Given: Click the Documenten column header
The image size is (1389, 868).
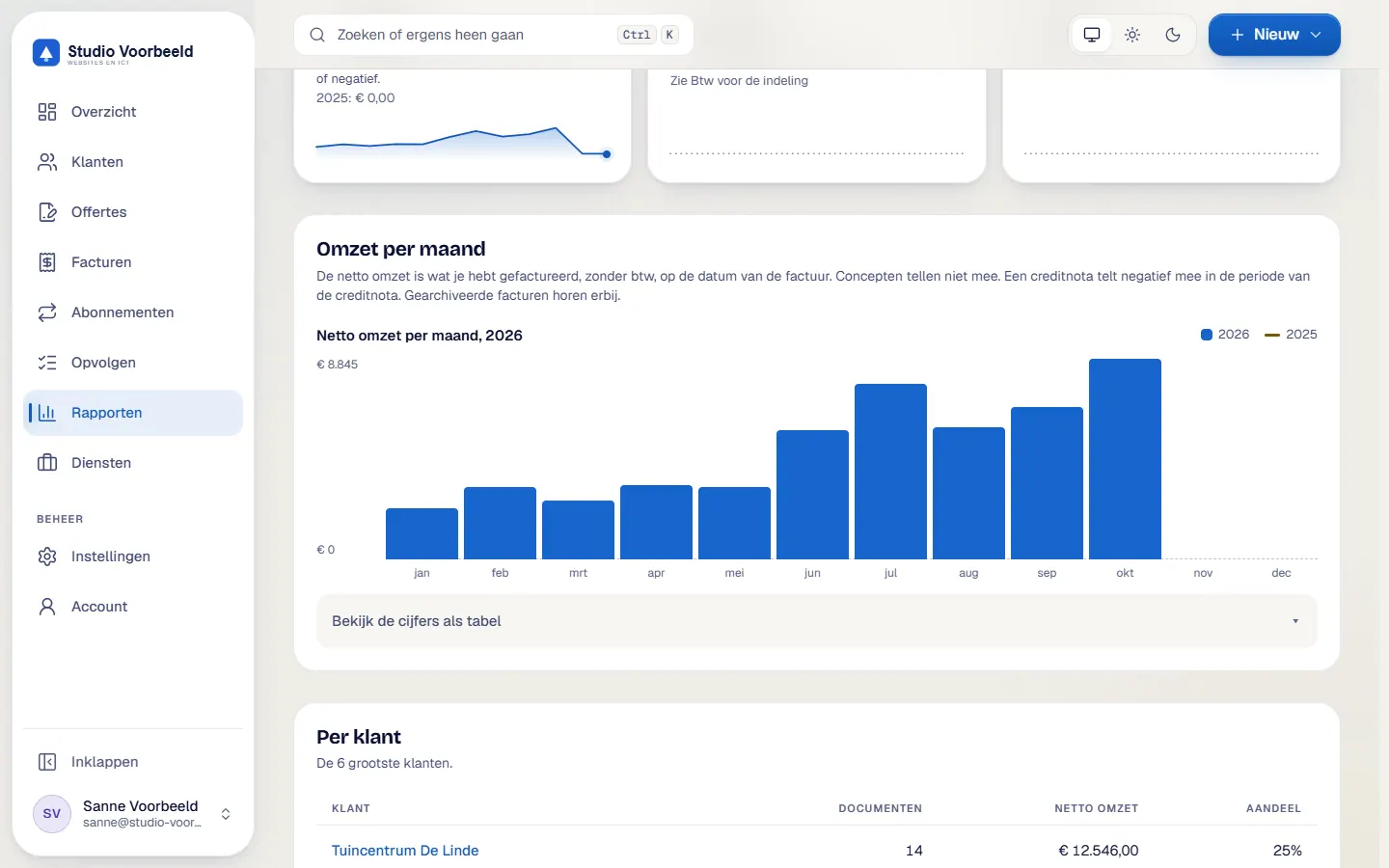Looking at the screenshot, I should pos(880,808).
